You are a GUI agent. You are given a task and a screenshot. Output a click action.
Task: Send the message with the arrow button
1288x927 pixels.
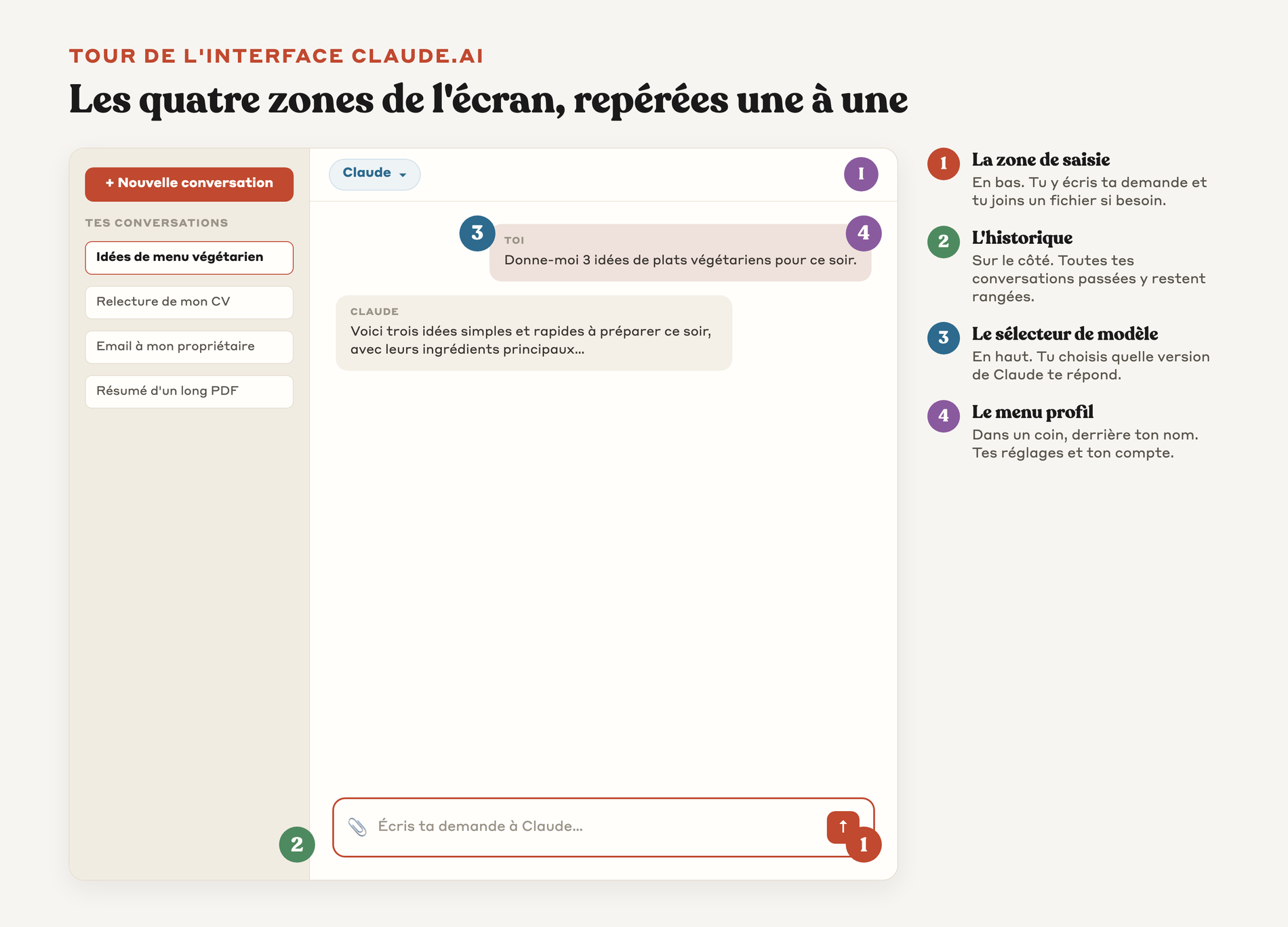[x=843, y=827]
